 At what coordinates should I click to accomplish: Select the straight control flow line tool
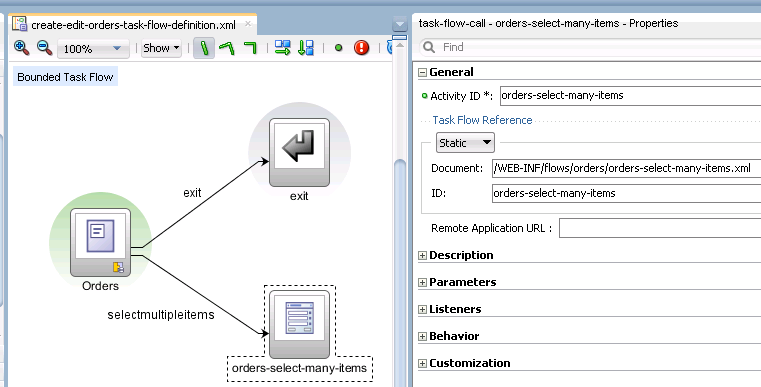point(204,48)
